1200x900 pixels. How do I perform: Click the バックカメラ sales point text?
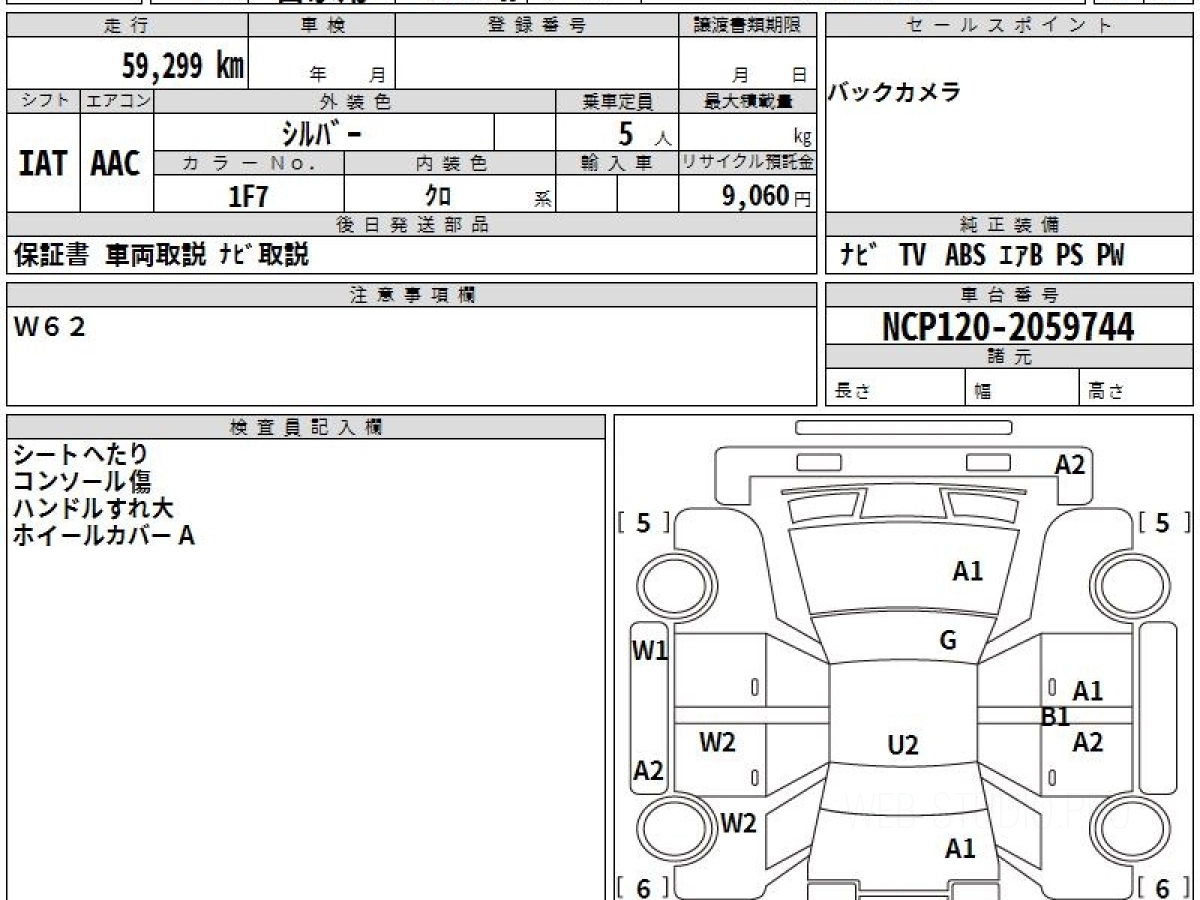coord(894,93)
